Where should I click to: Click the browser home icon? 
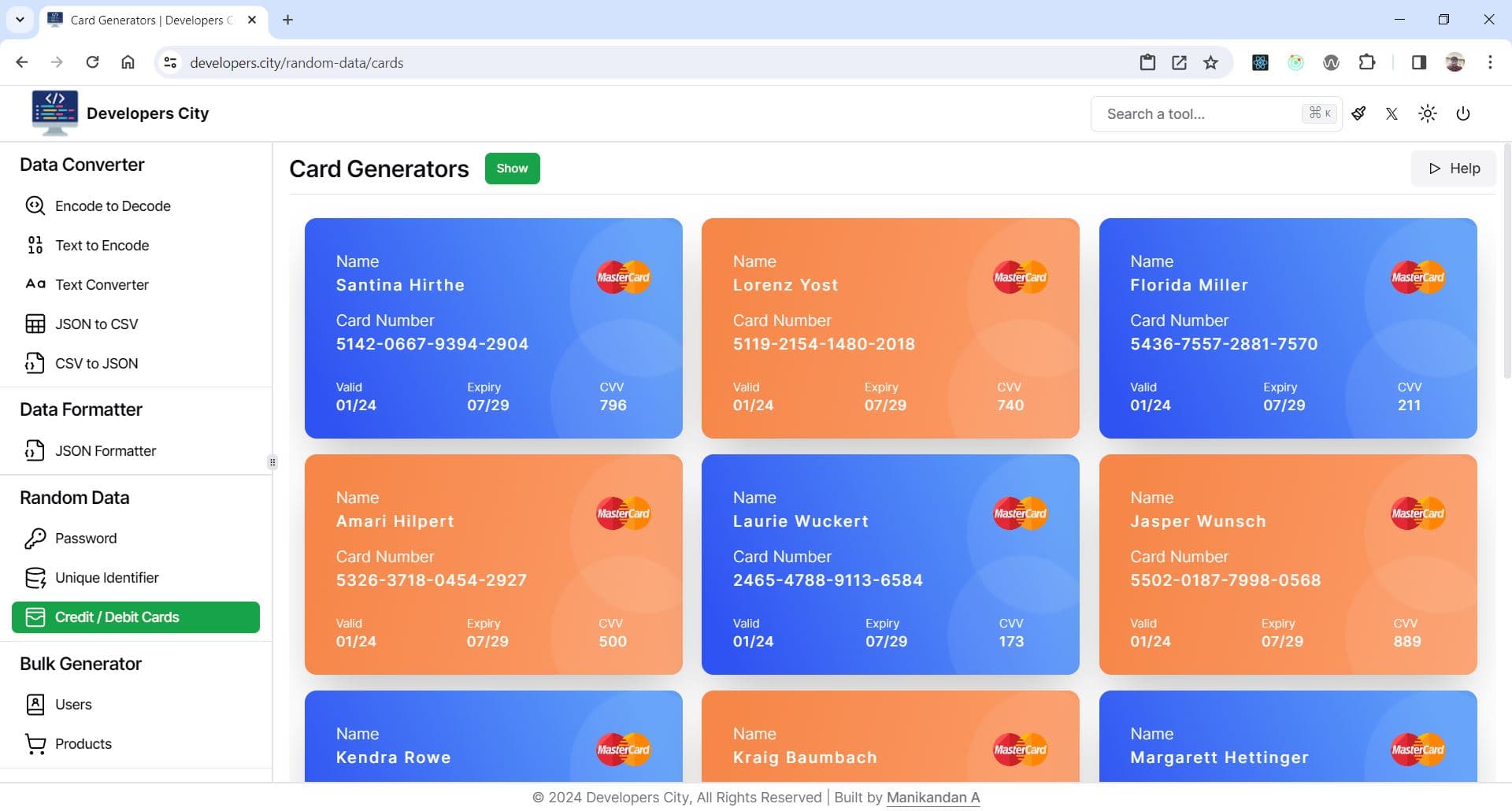[x=128, y=62]
